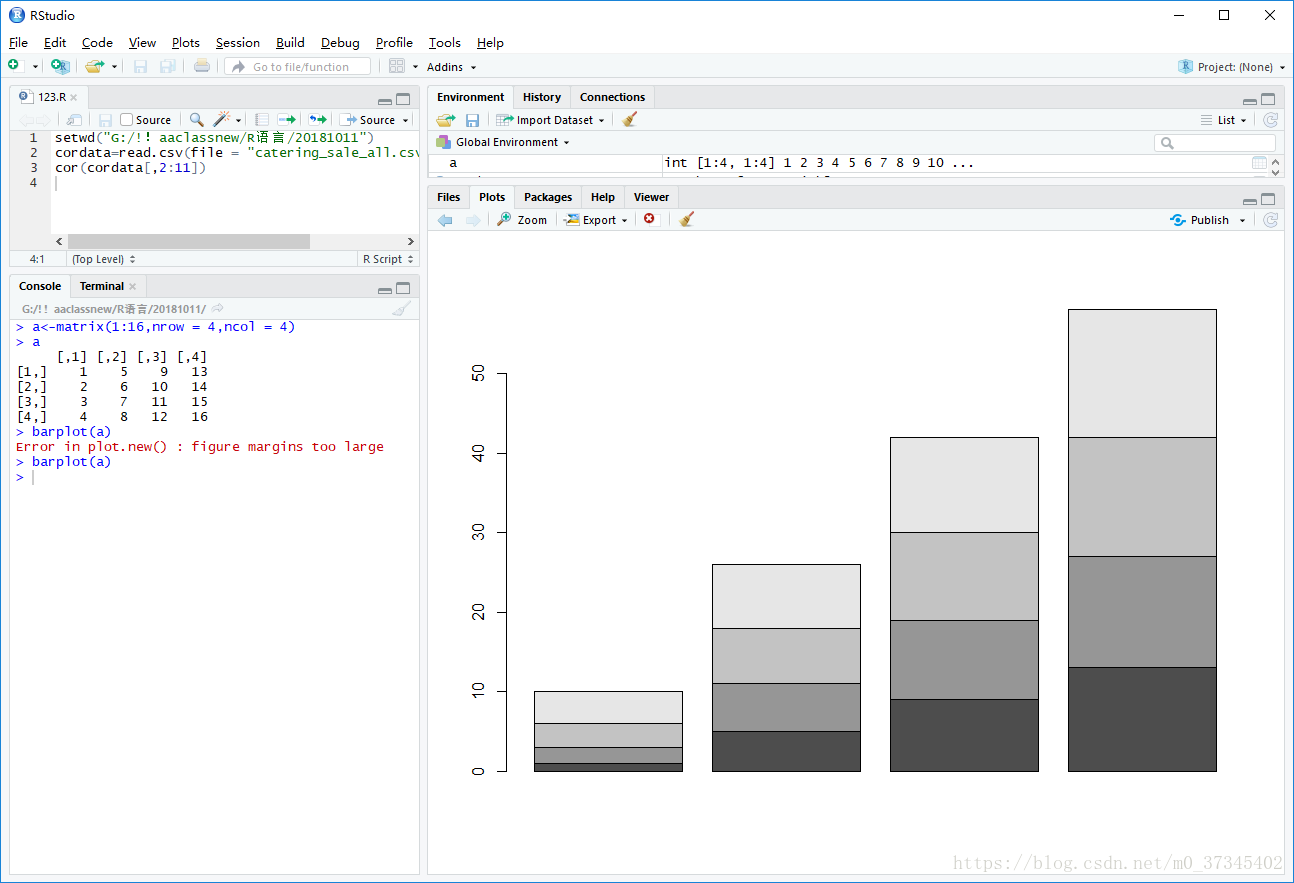1294x883 pixels.
Task: Go to the previous plot with the left arrow
Action: [x=446, y=220]
